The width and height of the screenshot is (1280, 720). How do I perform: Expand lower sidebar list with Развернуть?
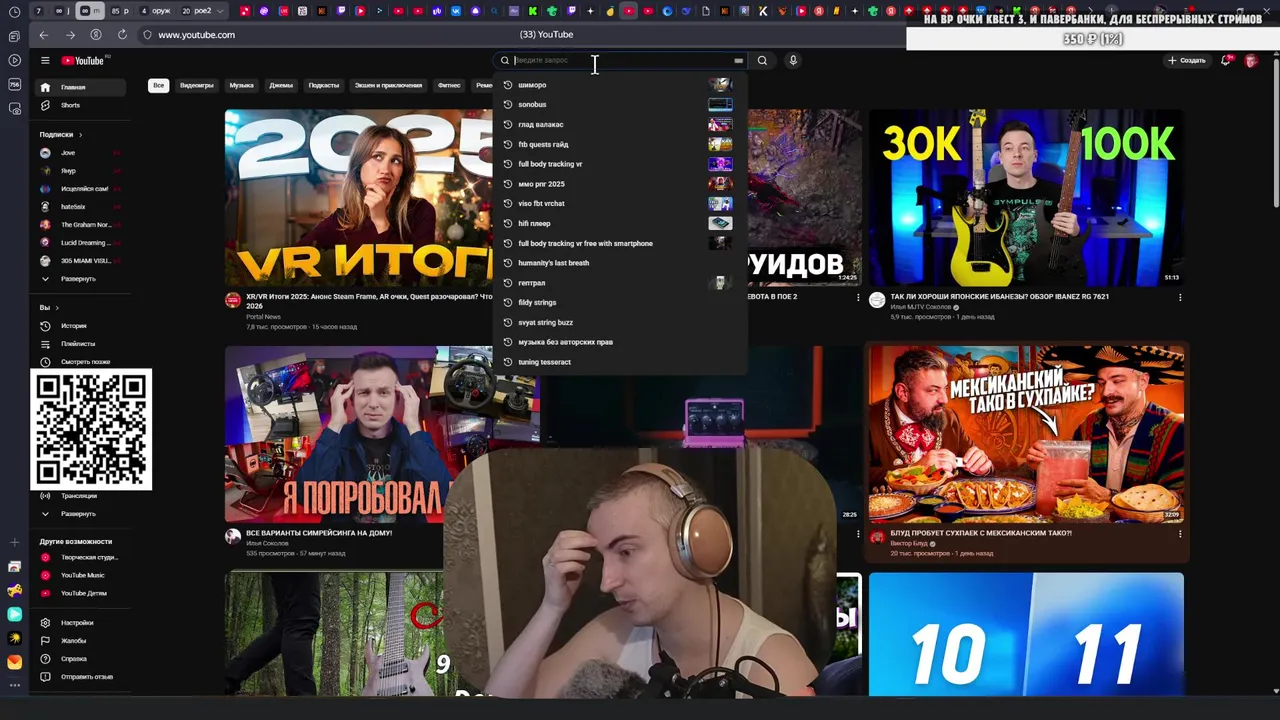click(x=81, y=514)
